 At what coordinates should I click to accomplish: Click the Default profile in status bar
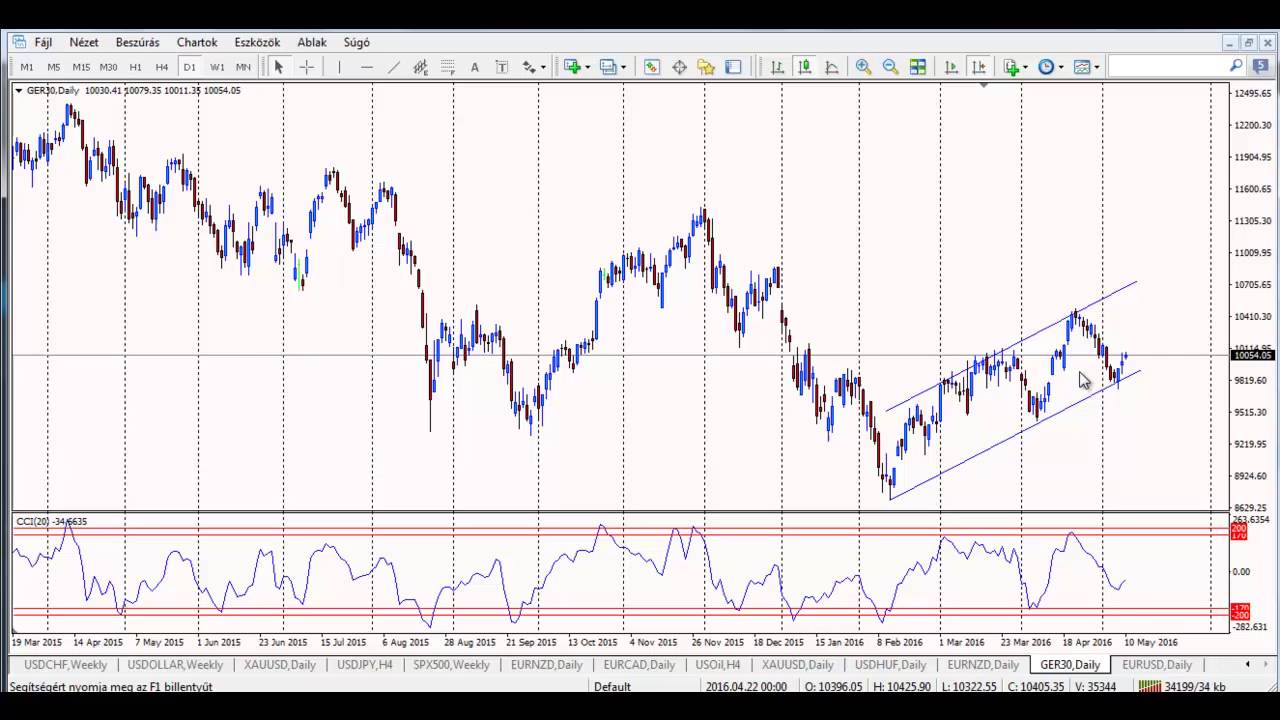click(612, 687)
